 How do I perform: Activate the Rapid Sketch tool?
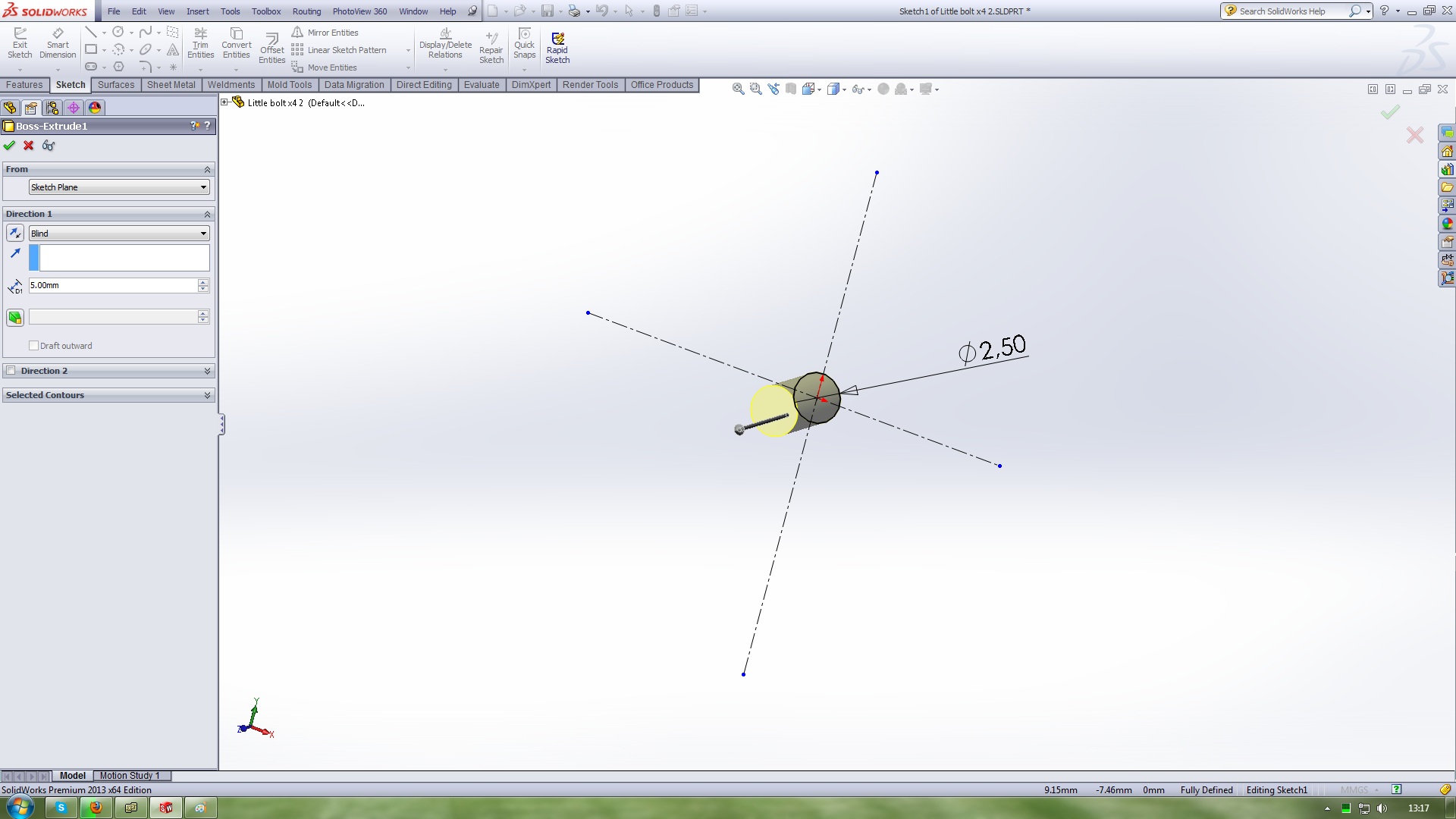coord(557,49)
